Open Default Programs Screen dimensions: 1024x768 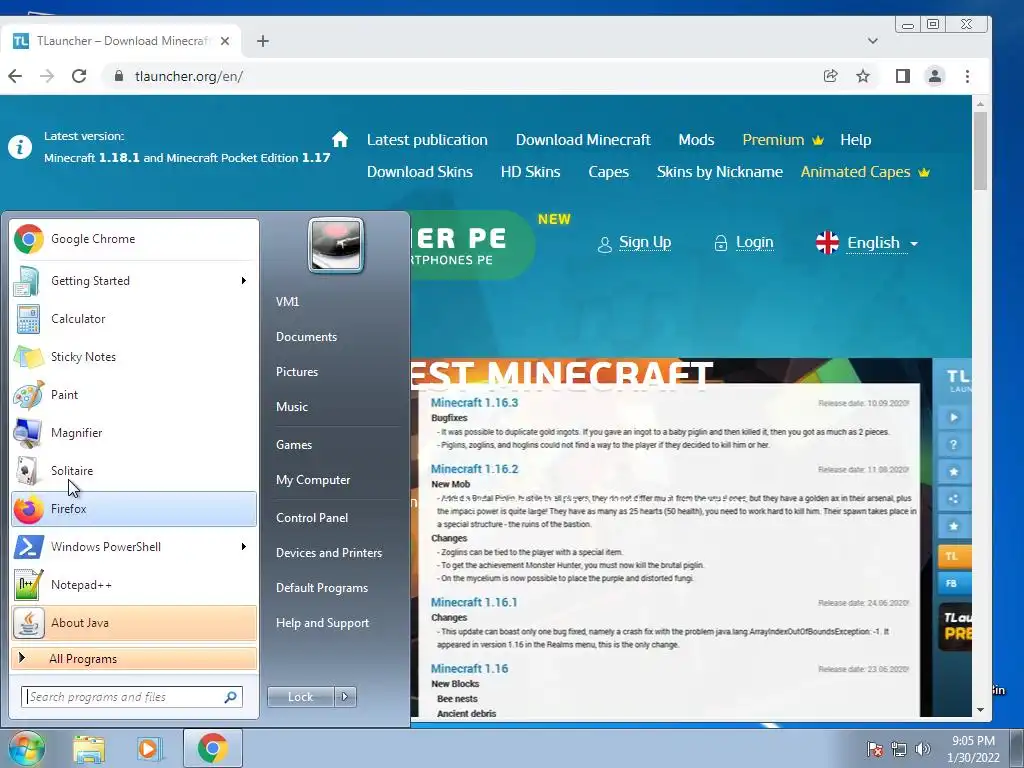pyautogui.click(x=322, y=588)
